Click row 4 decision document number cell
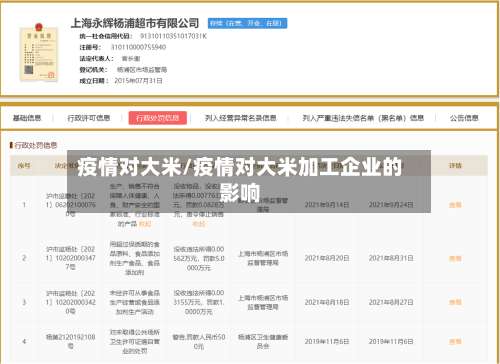The image size is (500, 364). click(x=71, y=342)
